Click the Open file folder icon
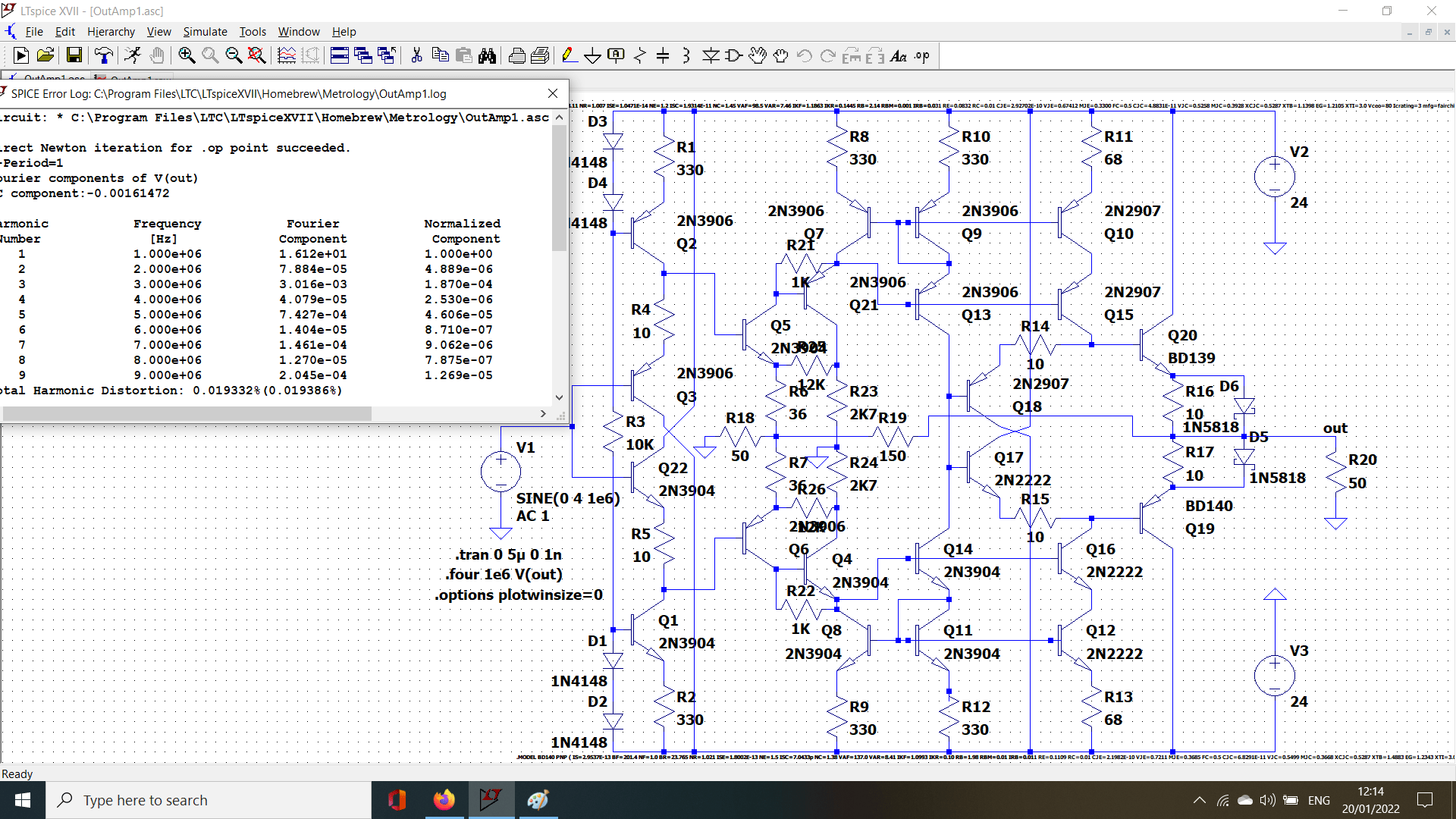The image size is (1456, 819). coord(45,55)
